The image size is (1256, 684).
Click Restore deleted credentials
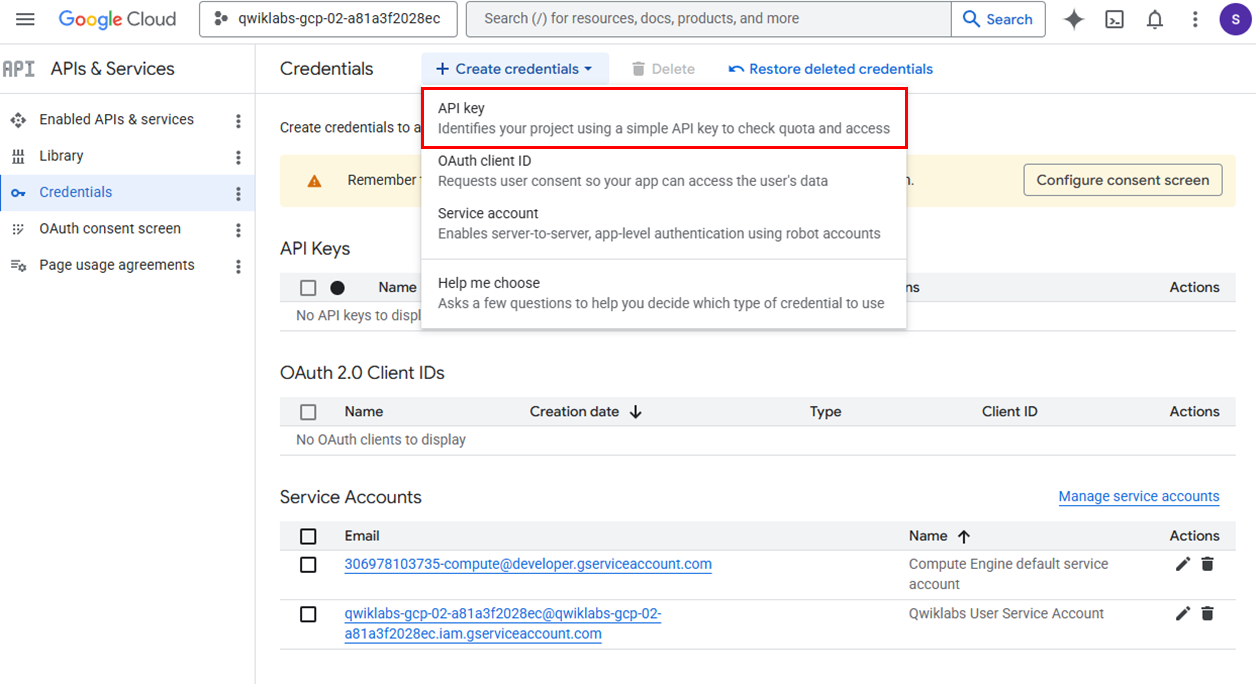point(831,69)
